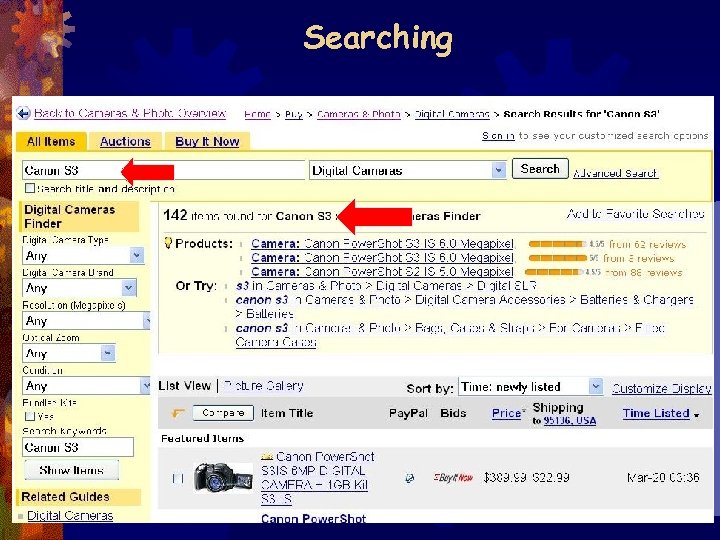Click the Time Listed sort arrow icon

coord(697,415)
